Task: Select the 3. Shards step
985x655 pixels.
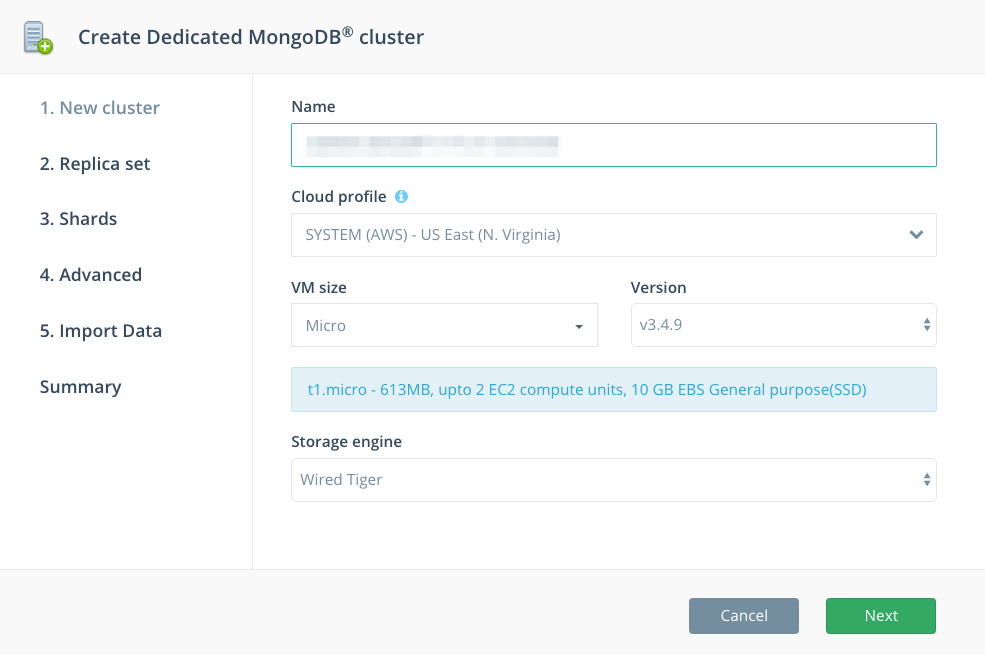Action: click(79, 219)
